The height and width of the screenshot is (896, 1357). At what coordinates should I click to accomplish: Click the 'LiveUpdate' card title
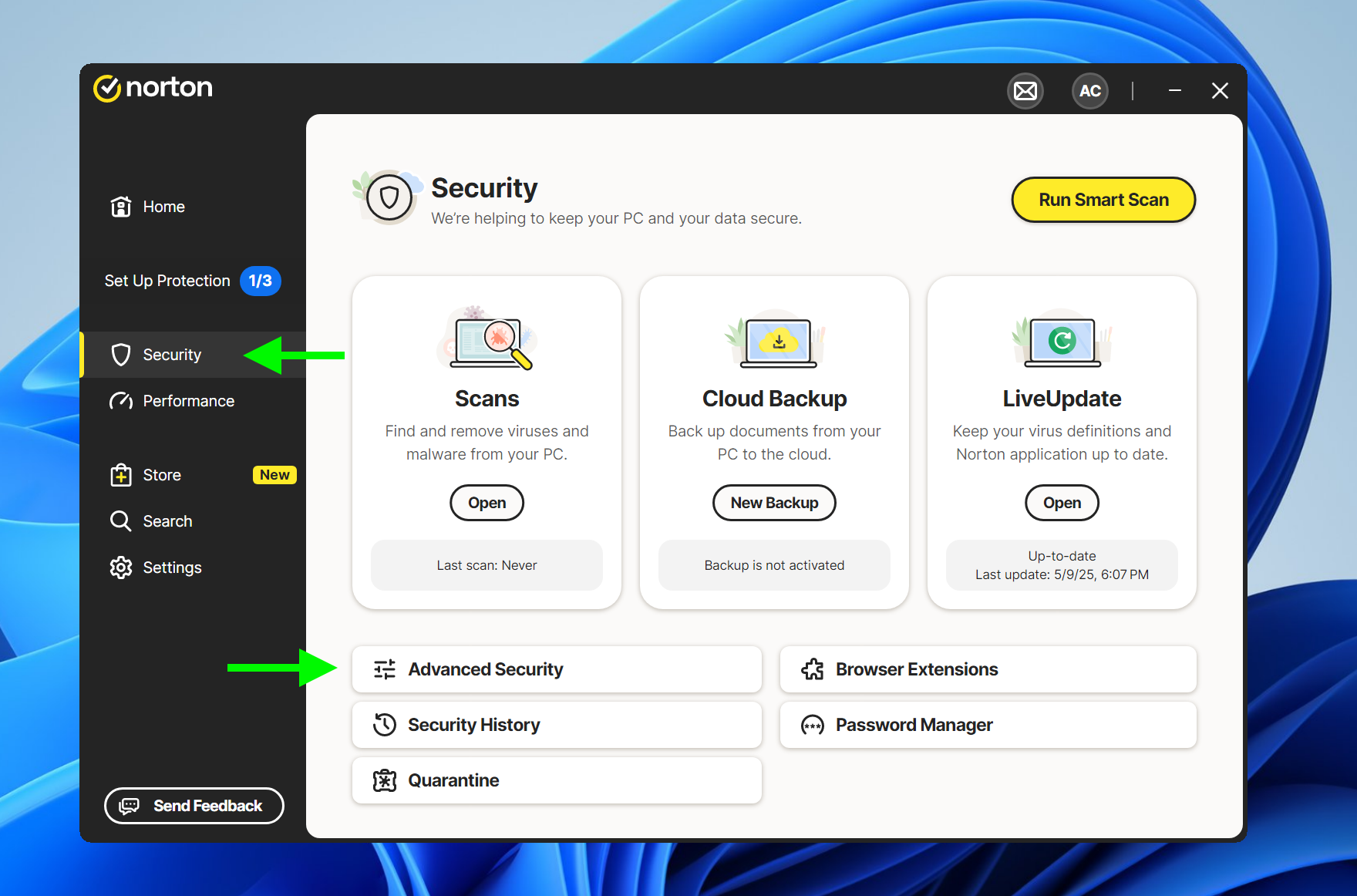[1062, 399]
